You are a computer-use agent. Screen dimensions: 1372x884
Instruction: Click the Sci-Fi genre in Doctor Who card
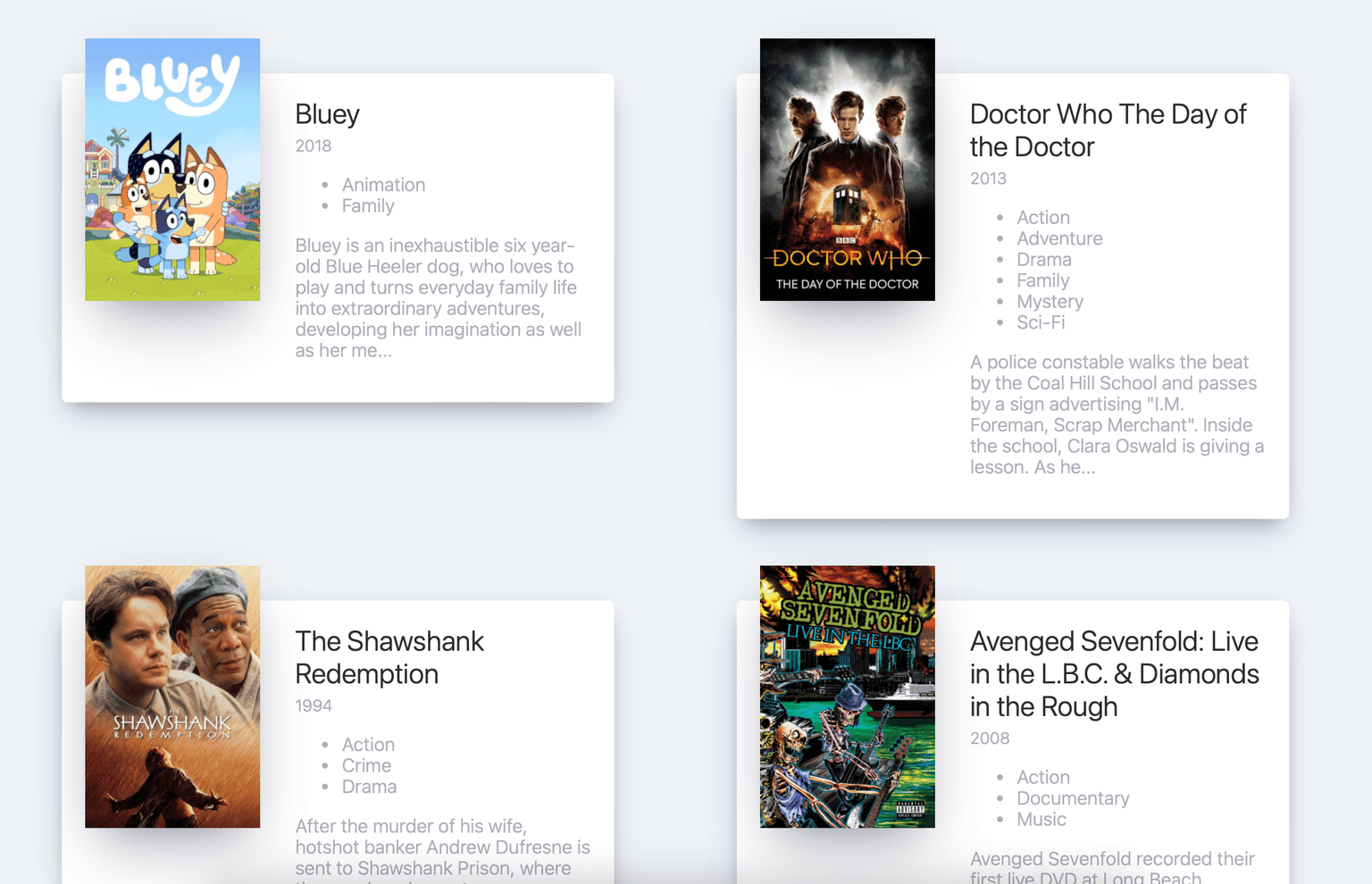tap(1041, 322)
